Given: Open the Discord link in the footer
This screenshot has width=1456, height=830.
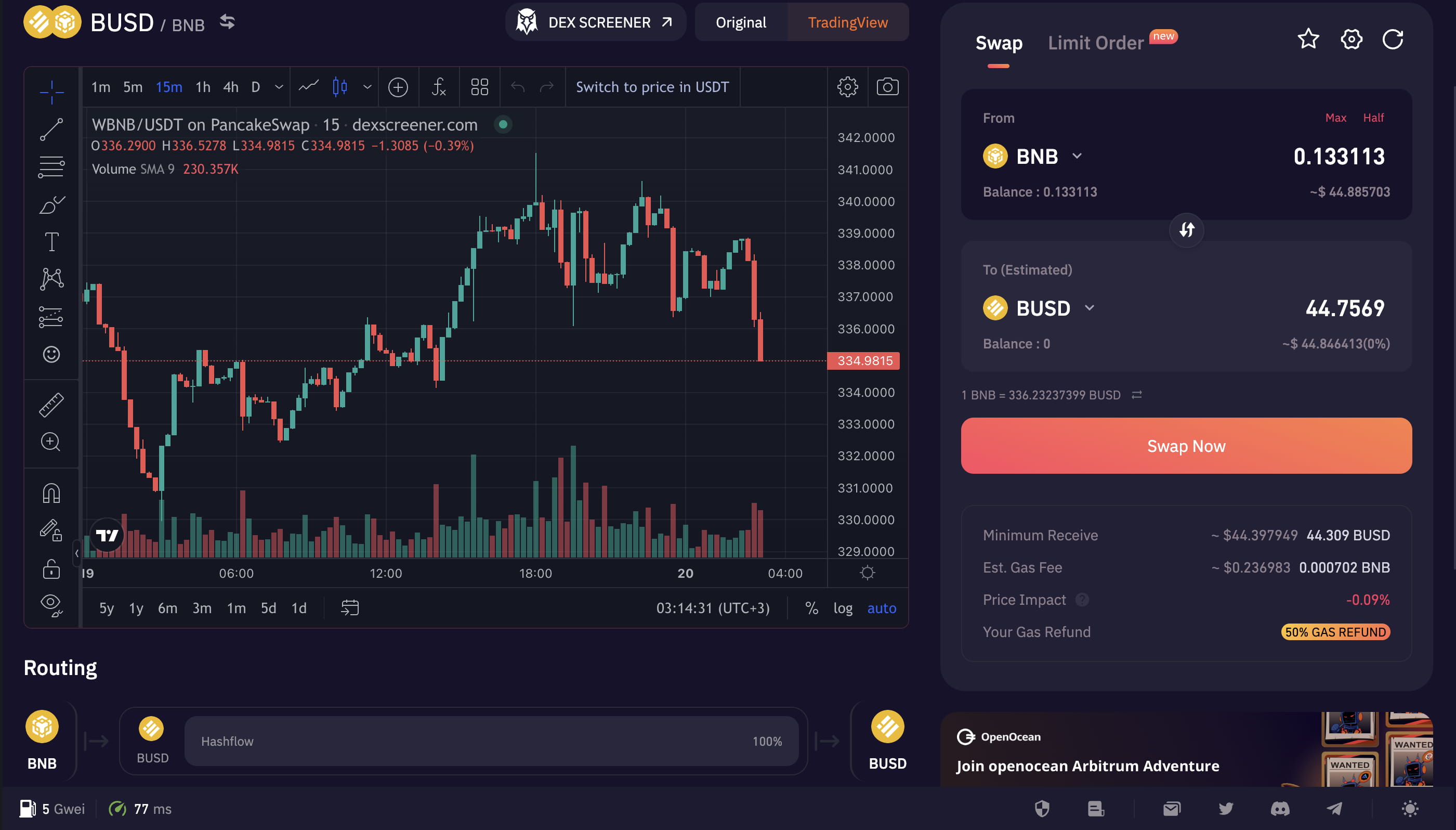Looking at the screenshot, I should [1280, 808].
